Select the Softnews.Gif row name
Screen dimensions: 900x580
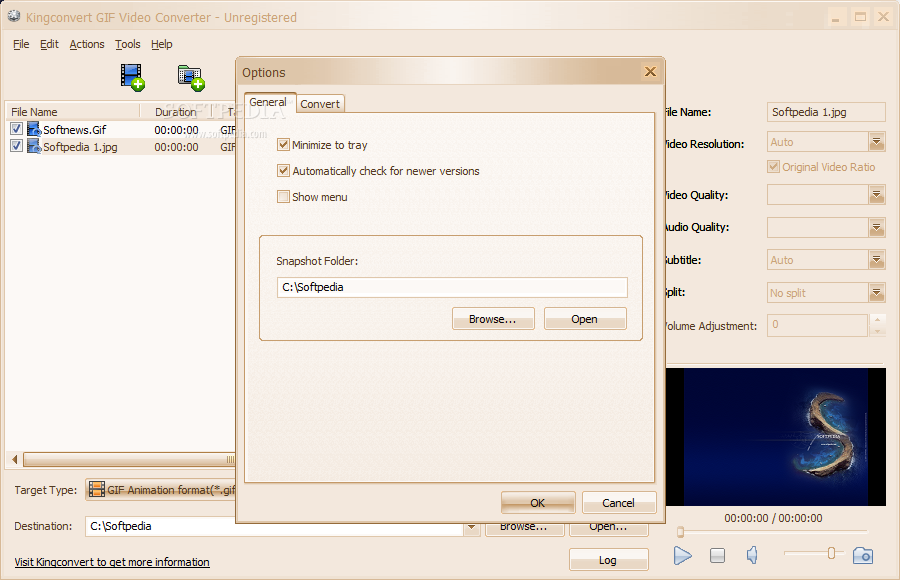pos(75,130)
